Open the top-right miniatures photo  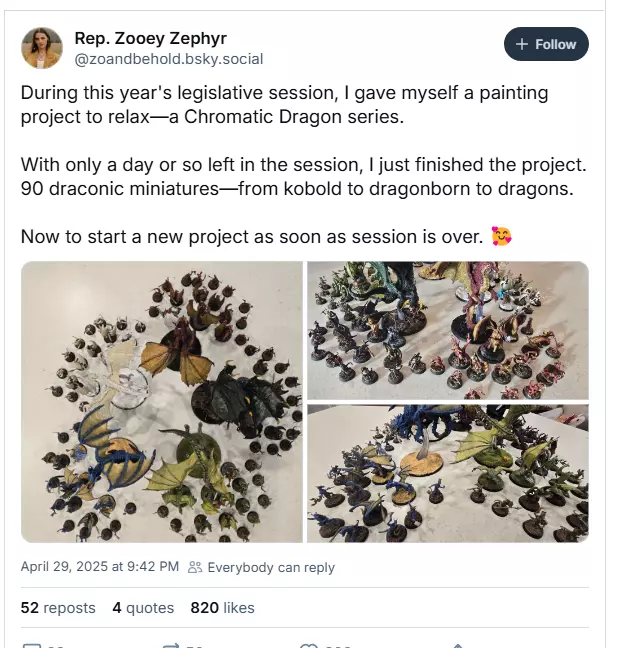pyautogui.click(x=448, y=330)
